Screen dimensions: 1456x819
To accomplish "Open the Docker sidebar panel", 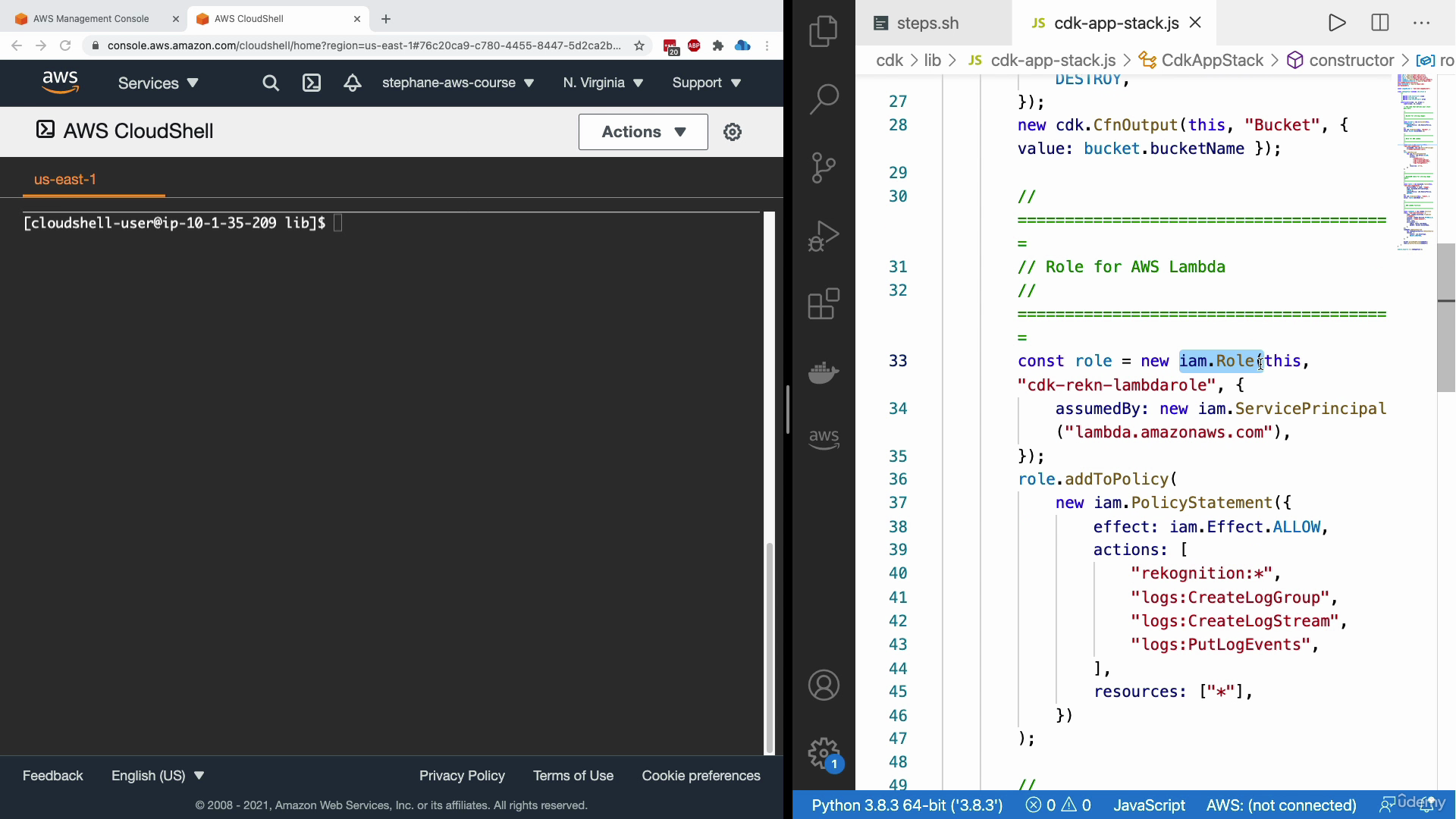I will 824,372.
